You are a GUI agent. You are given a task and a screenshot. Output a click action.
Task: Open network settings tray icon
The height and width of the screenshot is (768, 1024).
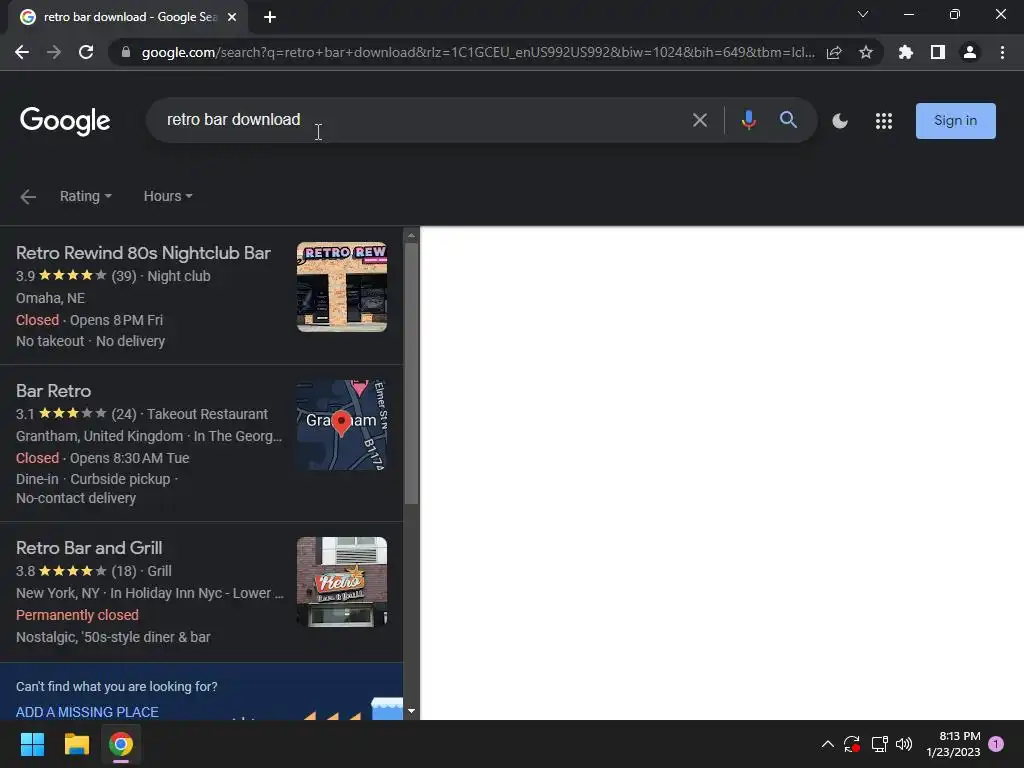pos(879,744)
